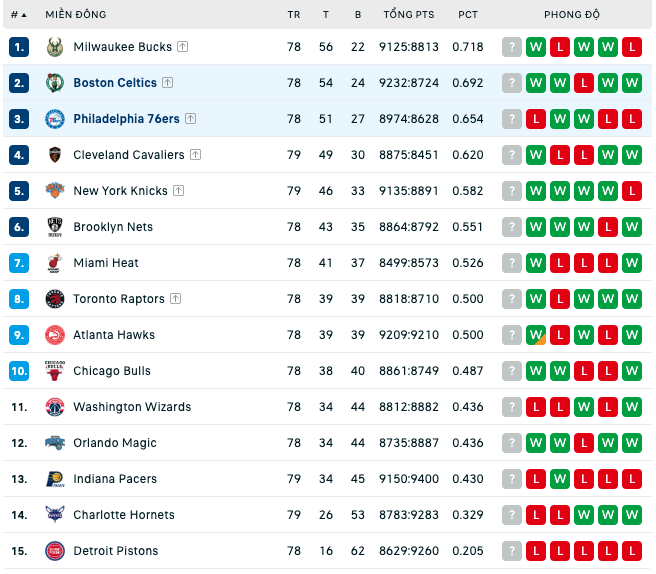The image size is (656, 574).
Task: Select the MIỀN ĐÔNG conference header
Action: pos(76,15)
